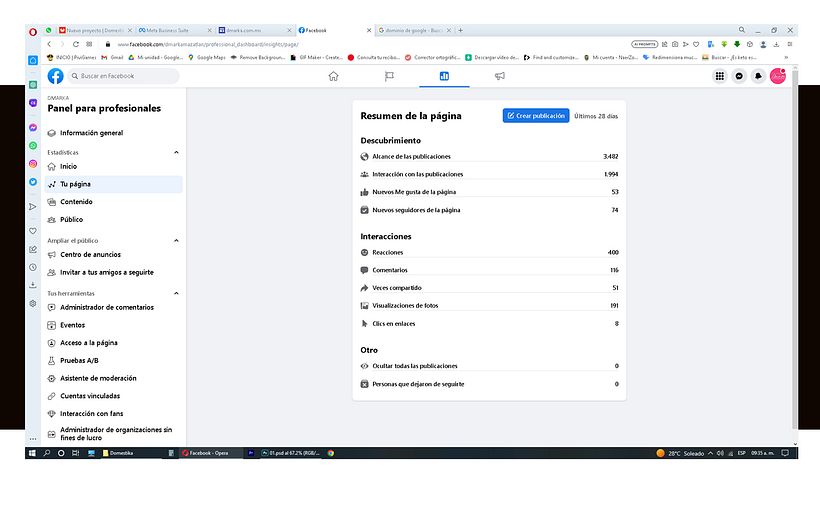Open Instagram in Opera sidebar
Image resolution: width=820 pixels, height=513 pixels.
tap(33, 164)
